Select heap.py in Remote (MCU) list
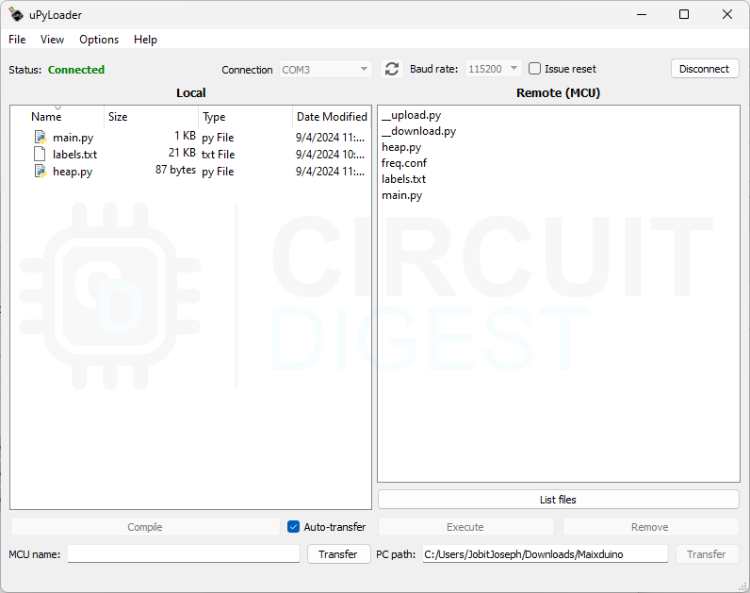This screenshot has height=593, width=750. click(x=401, y=147)
